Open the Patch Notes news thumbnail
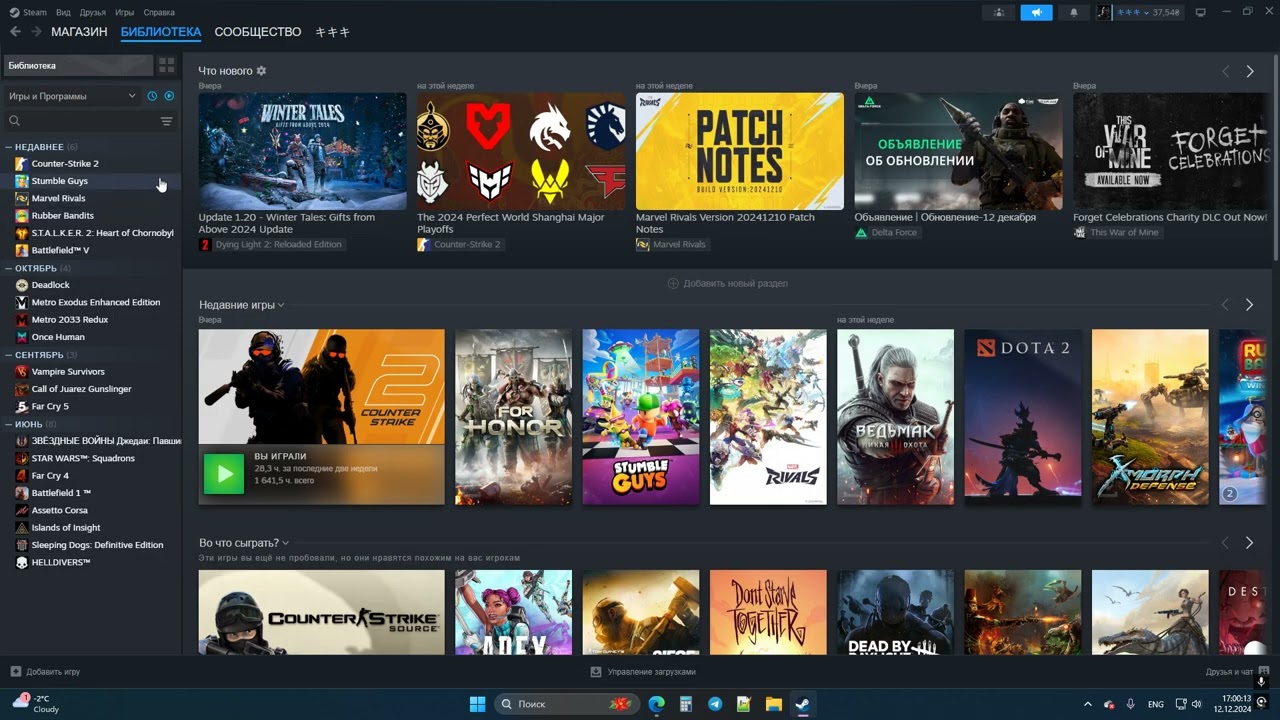 (739, 151)
